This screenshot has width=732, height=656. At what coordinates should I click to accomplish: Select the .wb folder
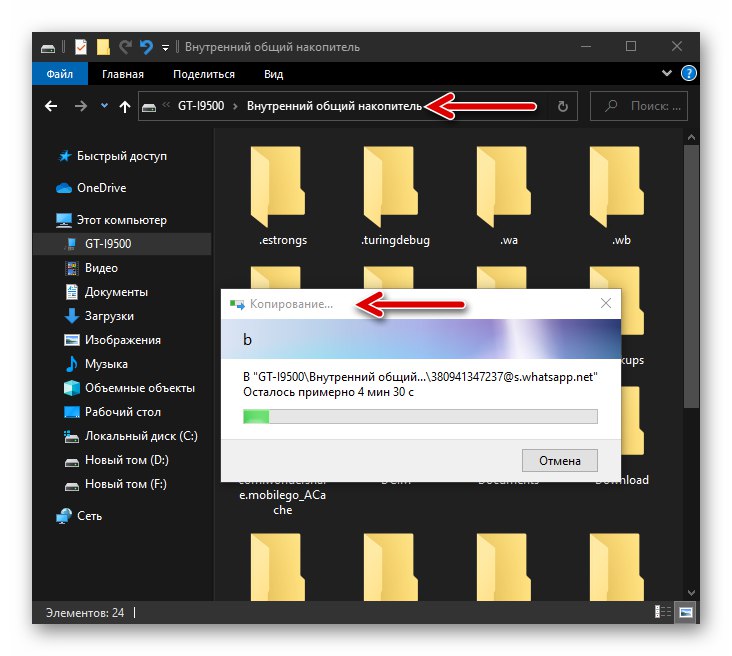pyautogui.click(x=621, y=196)
